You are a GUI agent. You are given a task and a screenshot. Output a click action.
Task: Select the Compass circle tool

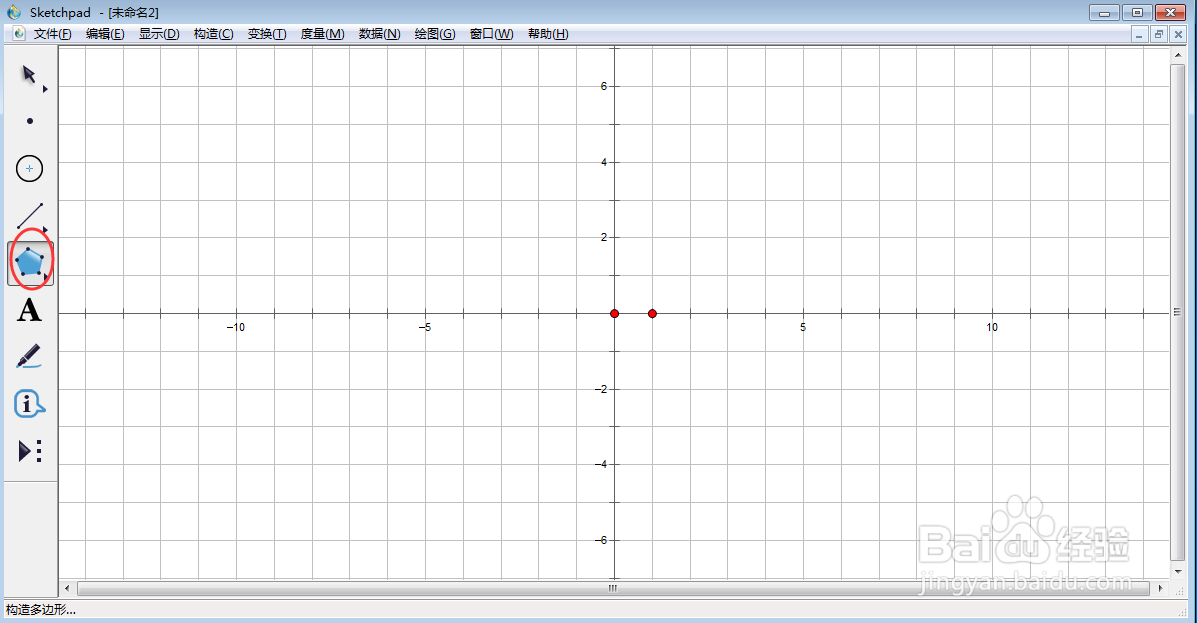point(30,168)
